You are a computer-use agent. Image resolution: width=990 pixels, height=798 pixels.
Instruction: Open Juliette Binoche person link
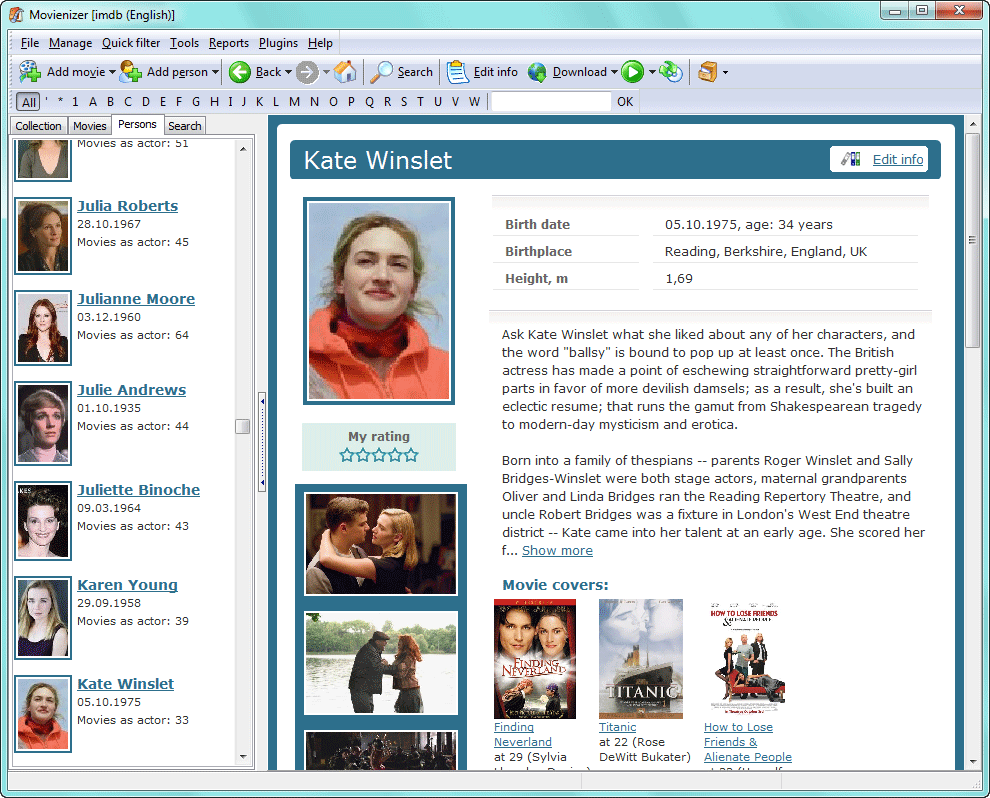[x=138, y=489]
